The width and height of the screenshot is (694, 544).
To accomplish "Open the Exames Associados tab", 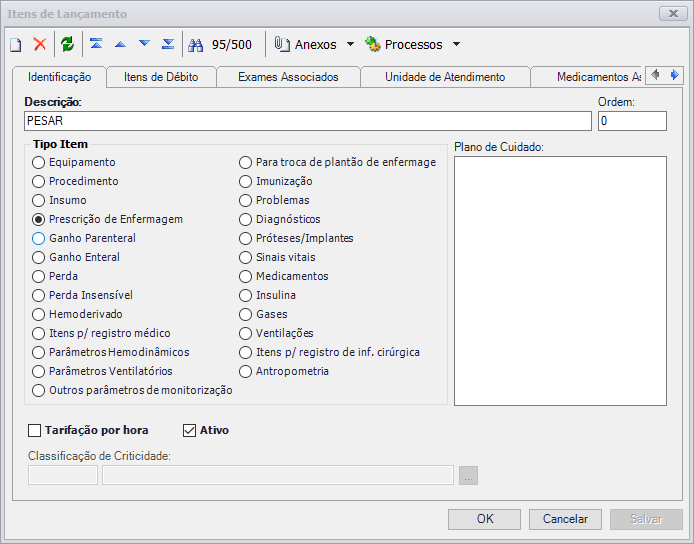I will 288,77.
